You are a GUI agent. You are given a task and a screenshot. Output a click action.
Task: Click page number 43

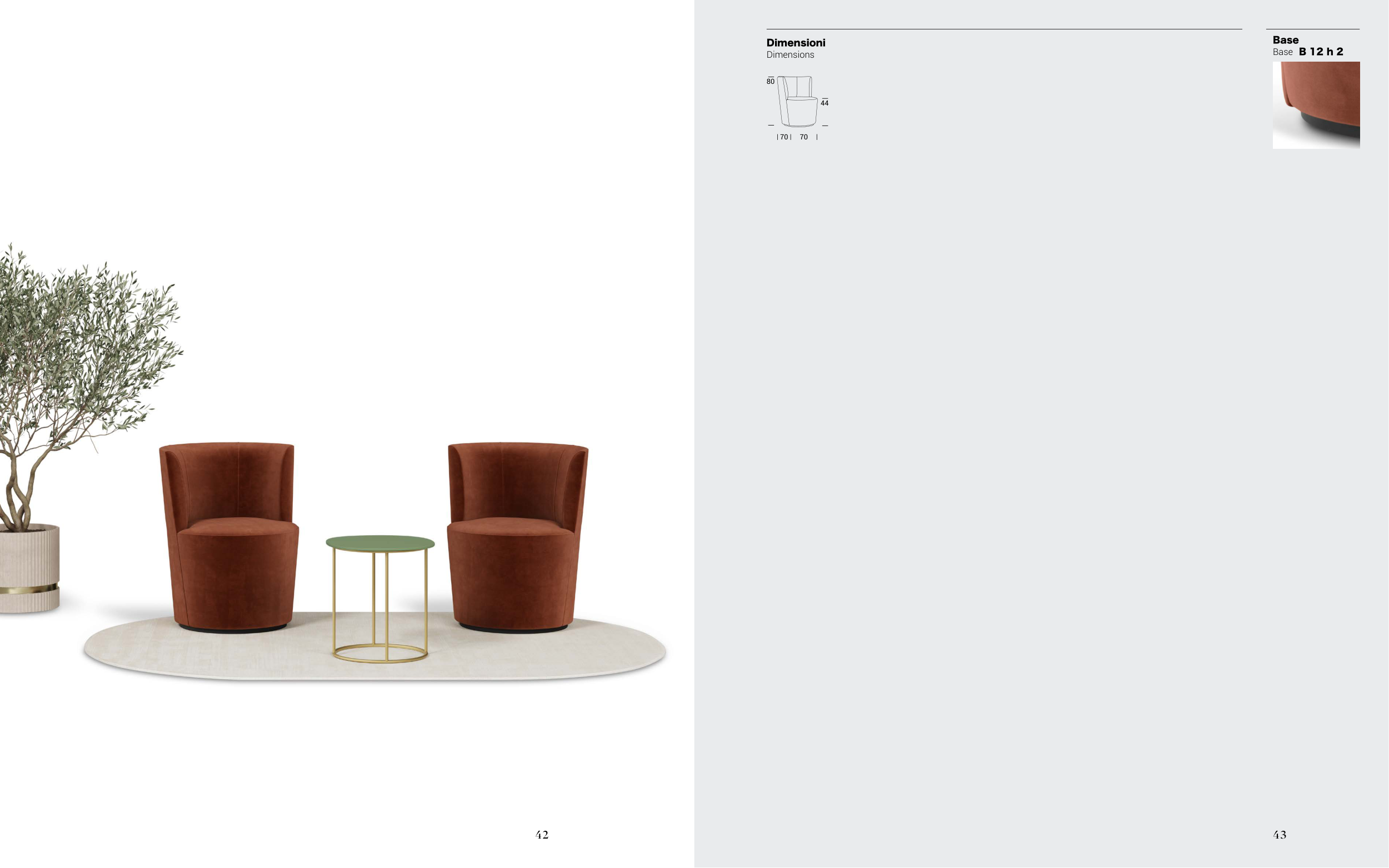[1280, 835]
